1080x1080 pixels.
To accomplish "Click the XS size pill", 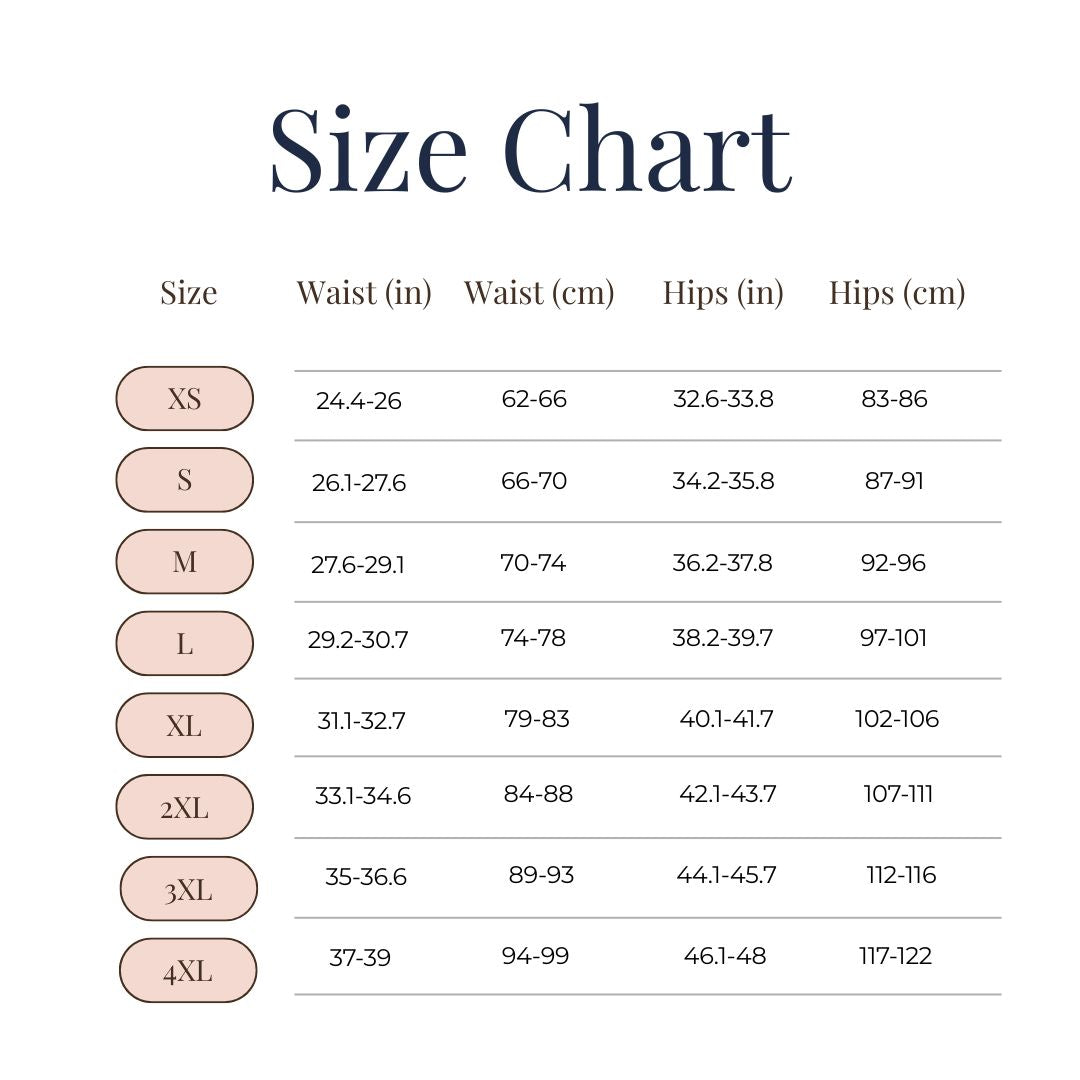I will click(x=185, y=399).
